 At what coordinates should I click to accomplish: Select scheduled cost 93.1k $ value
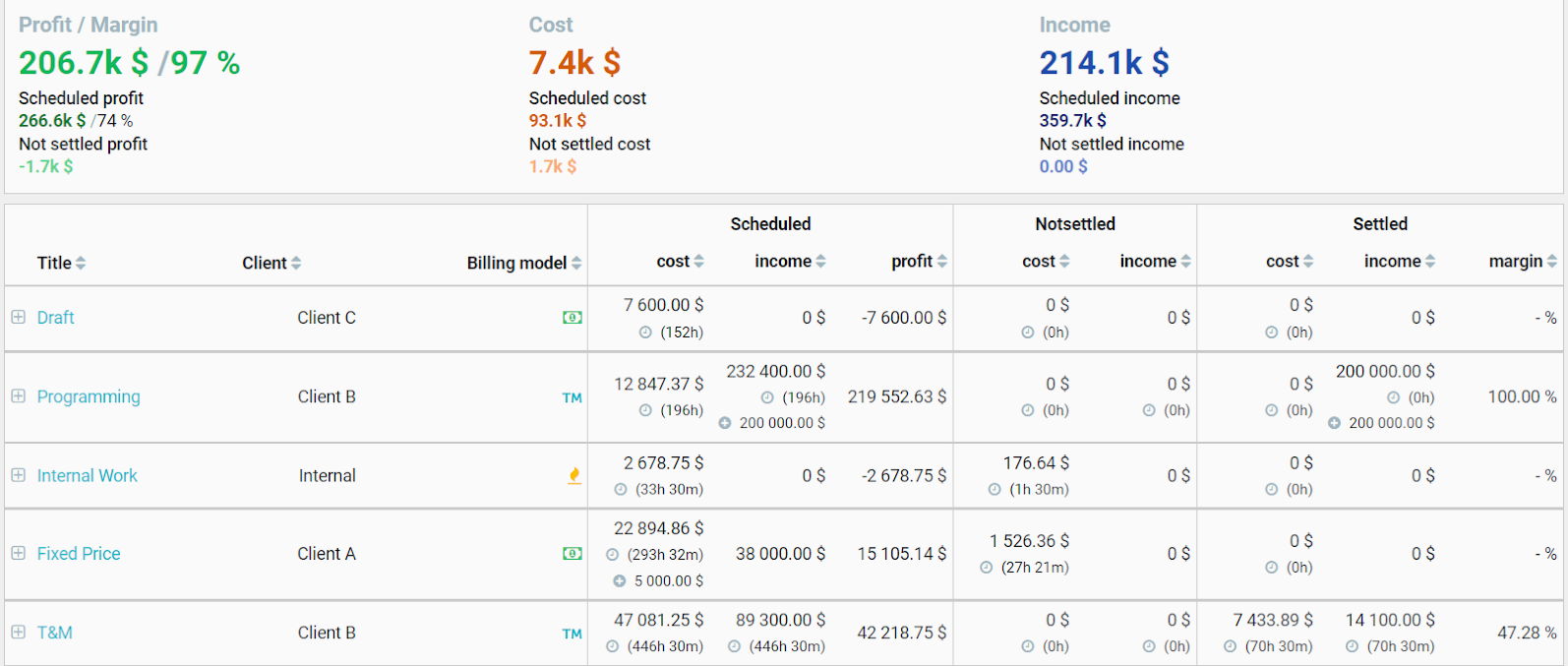pos(558,121)
